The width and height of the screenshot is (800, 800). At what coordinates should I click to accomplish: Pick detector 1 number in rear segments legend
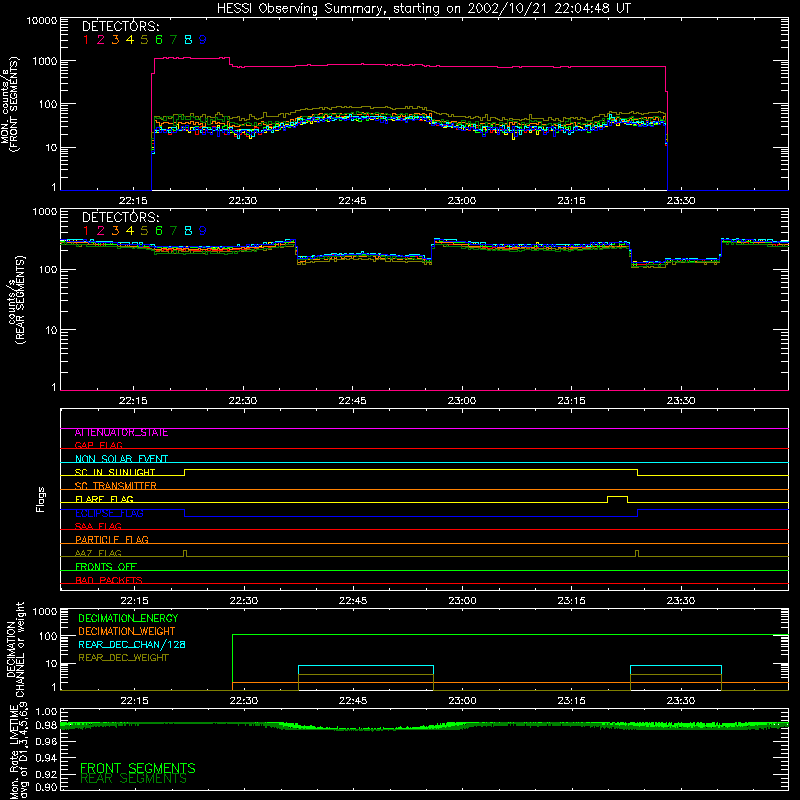(x=86, y=231)
